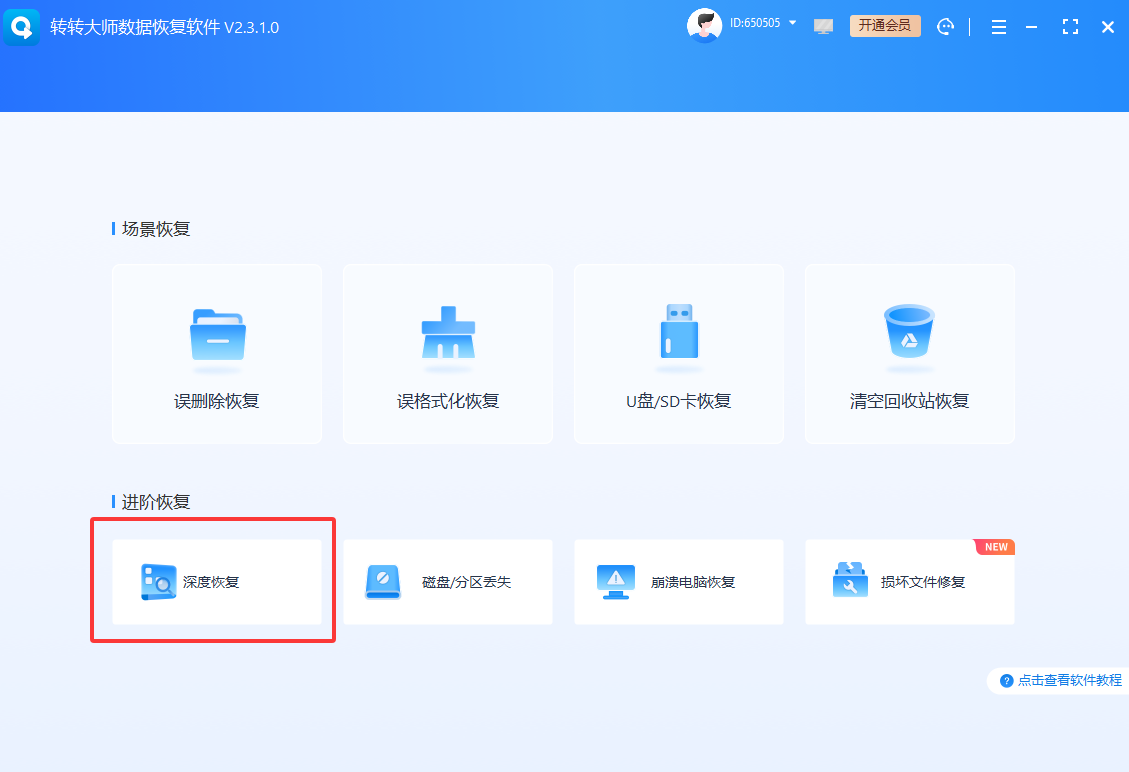
Task: Choose the 误格式化恢复 label
Action: click(x=448, y=401)
